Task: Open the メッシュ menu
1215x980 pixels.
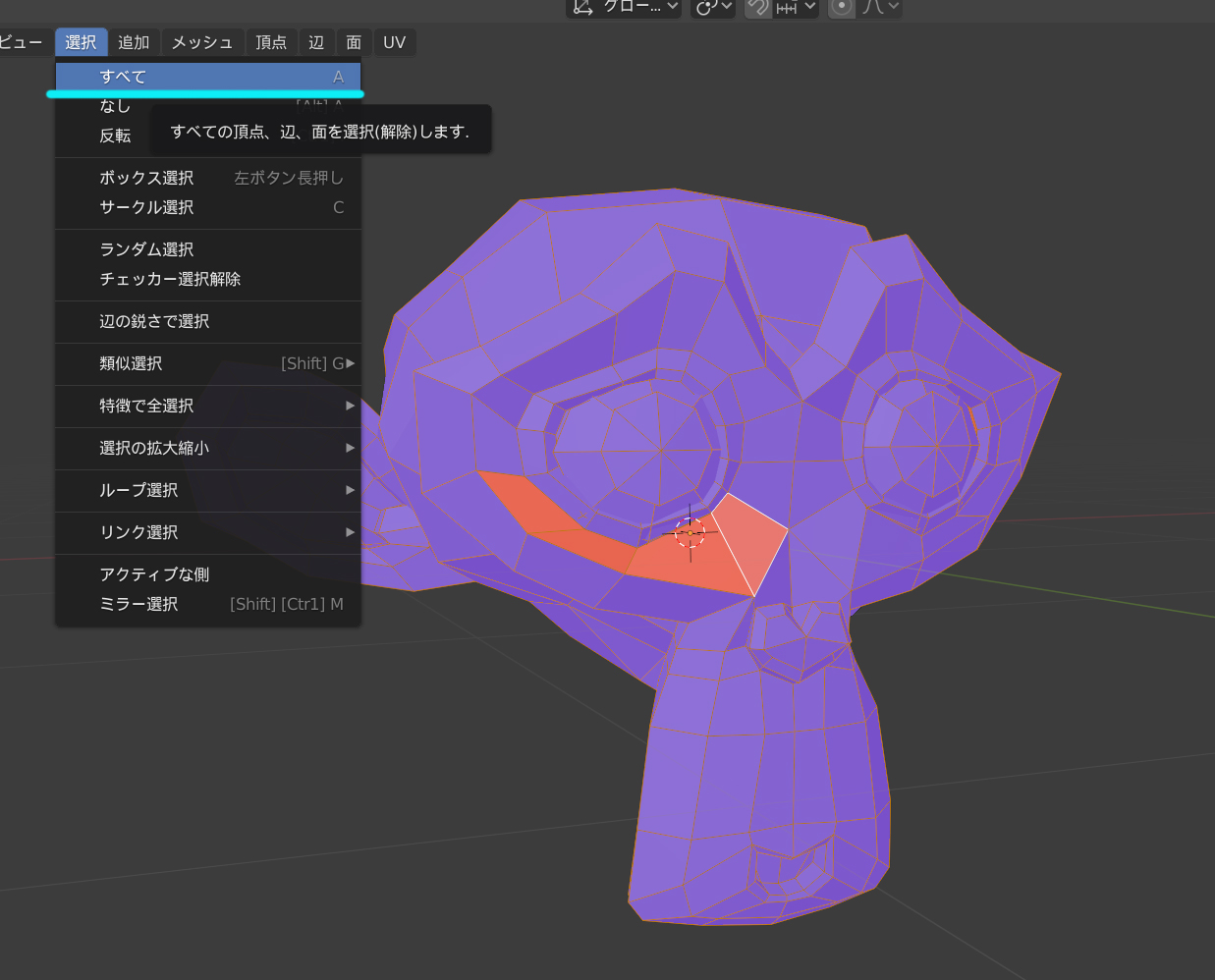Action: [202, 42]
